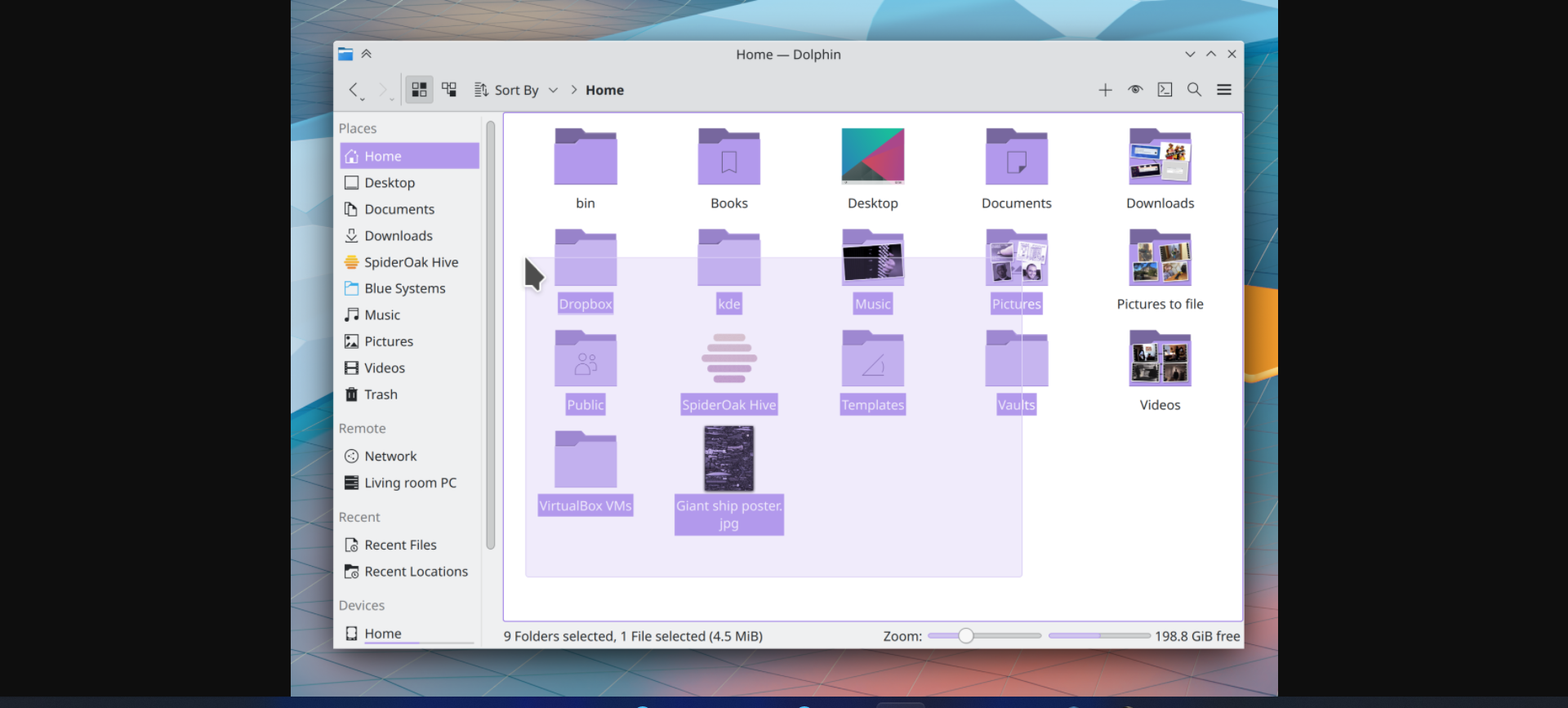Select the Home device under Devices
Screen dimensions: 1568x708
click(x=409, y=634)
